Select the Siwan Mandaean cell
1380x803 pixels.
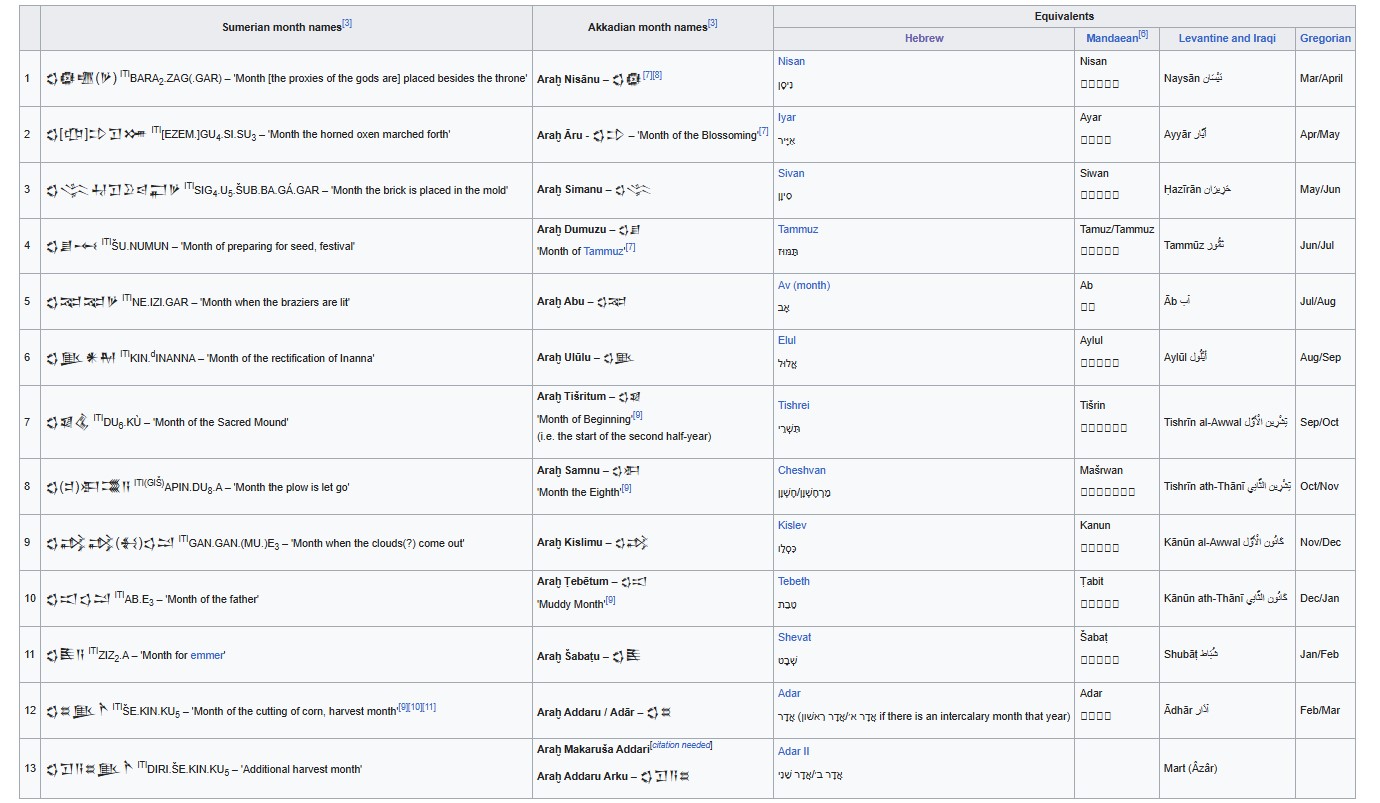(1117, 190)
